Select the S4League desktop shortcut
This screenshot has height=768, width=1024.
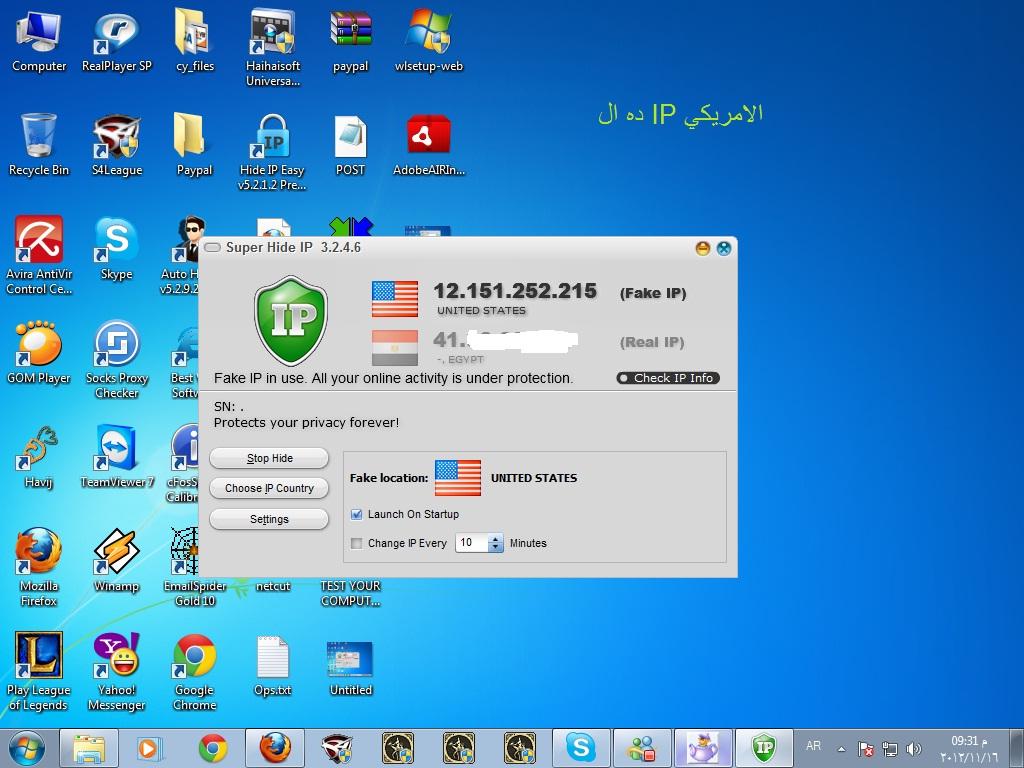[116, 145]
